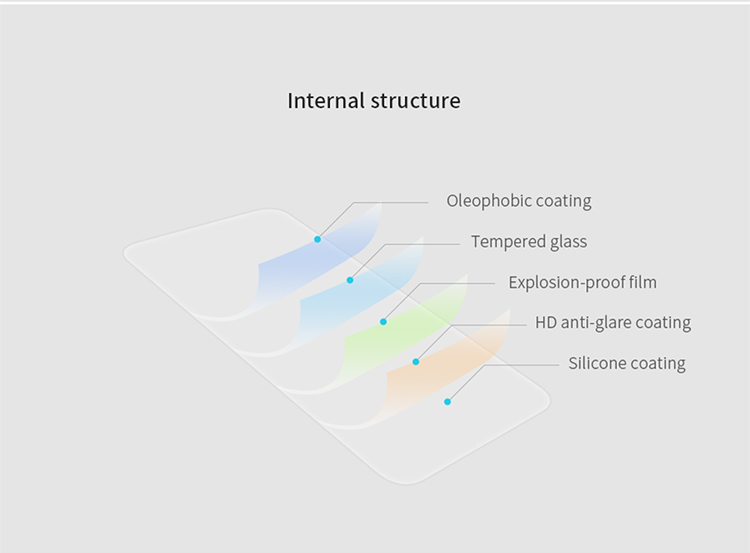
Task: Click the blue dot for HD anti-glare coating
Action: pos(416,362)
